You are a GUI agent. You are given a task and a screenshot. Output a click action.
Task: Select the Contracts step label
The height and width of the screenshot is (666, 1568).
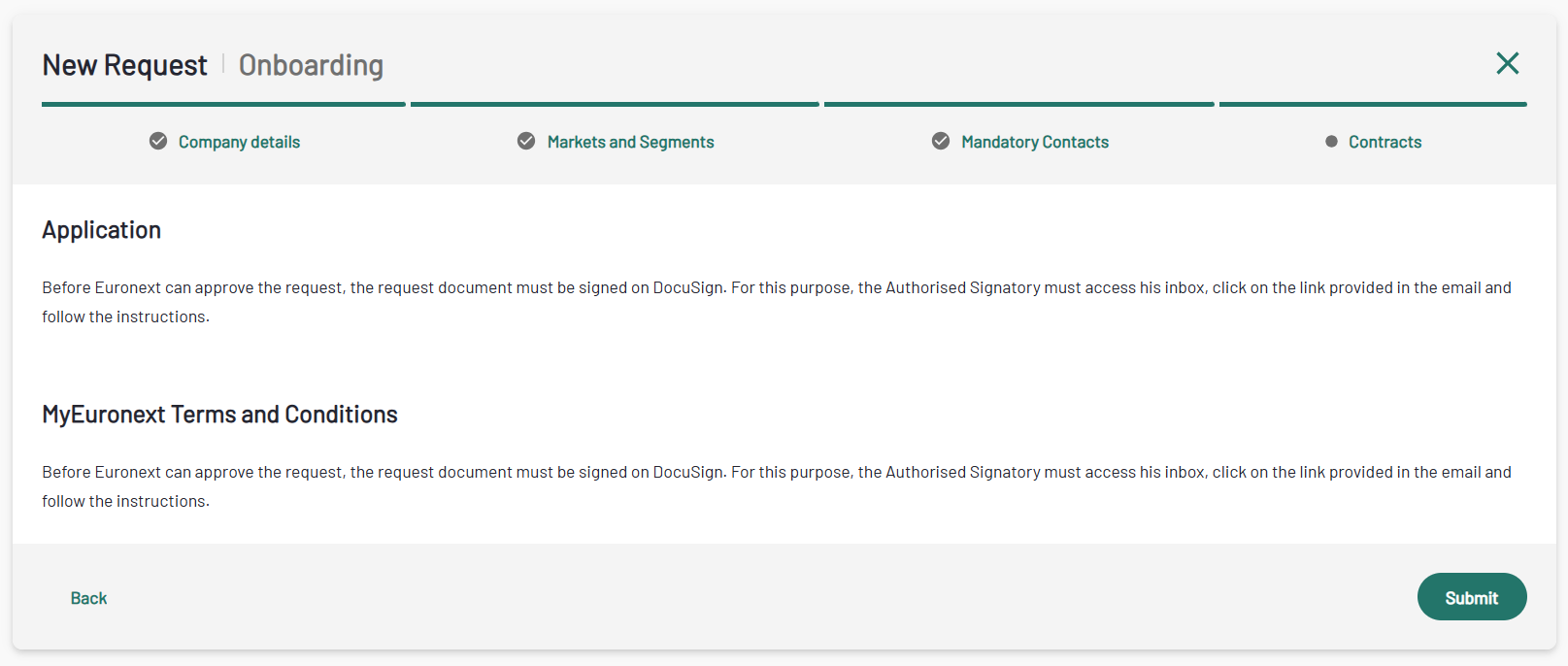(x=1385, y=142)
